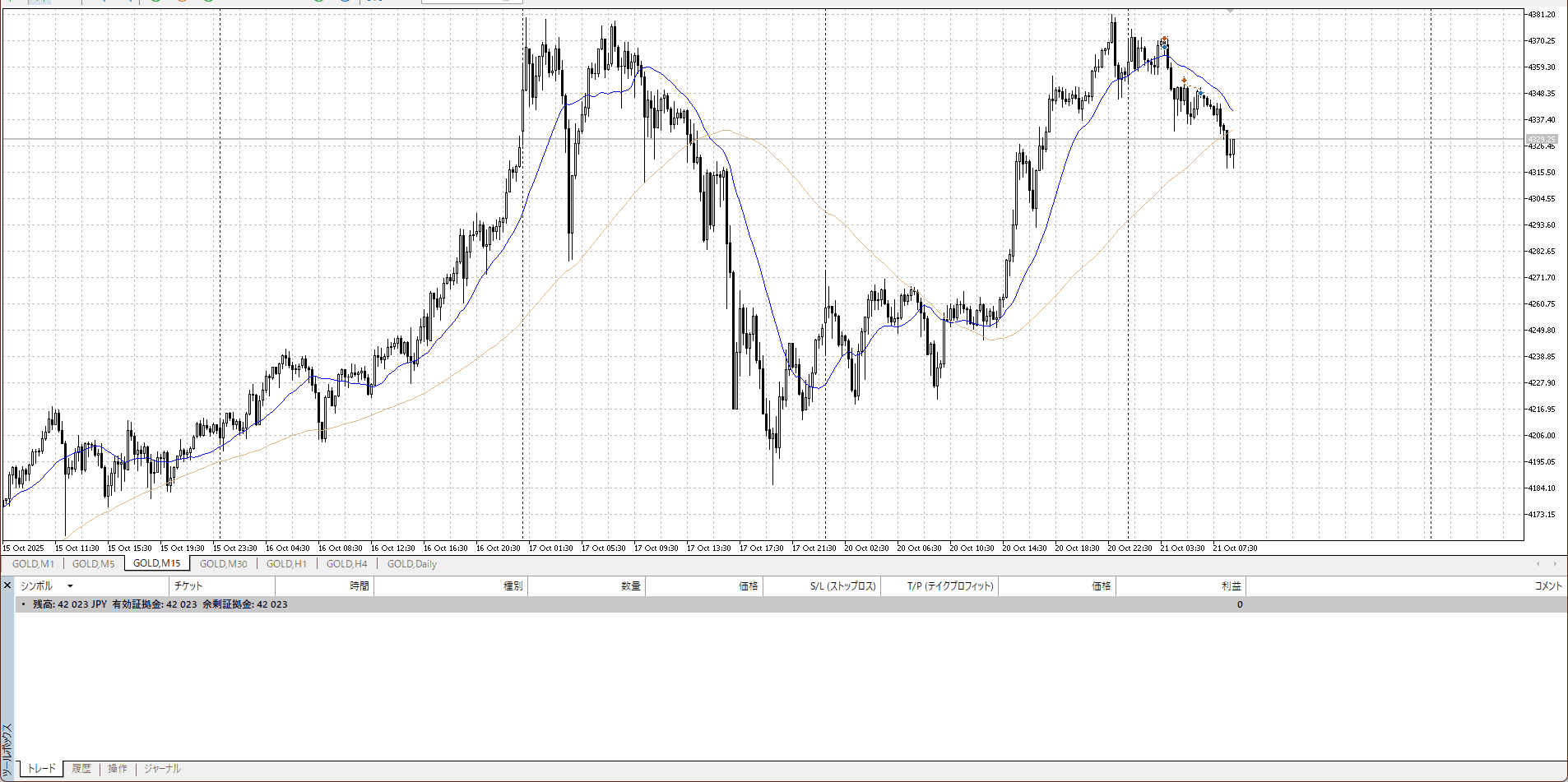
Task: Open the GOLD,Daily chart tab
Action: click(411, 564)
